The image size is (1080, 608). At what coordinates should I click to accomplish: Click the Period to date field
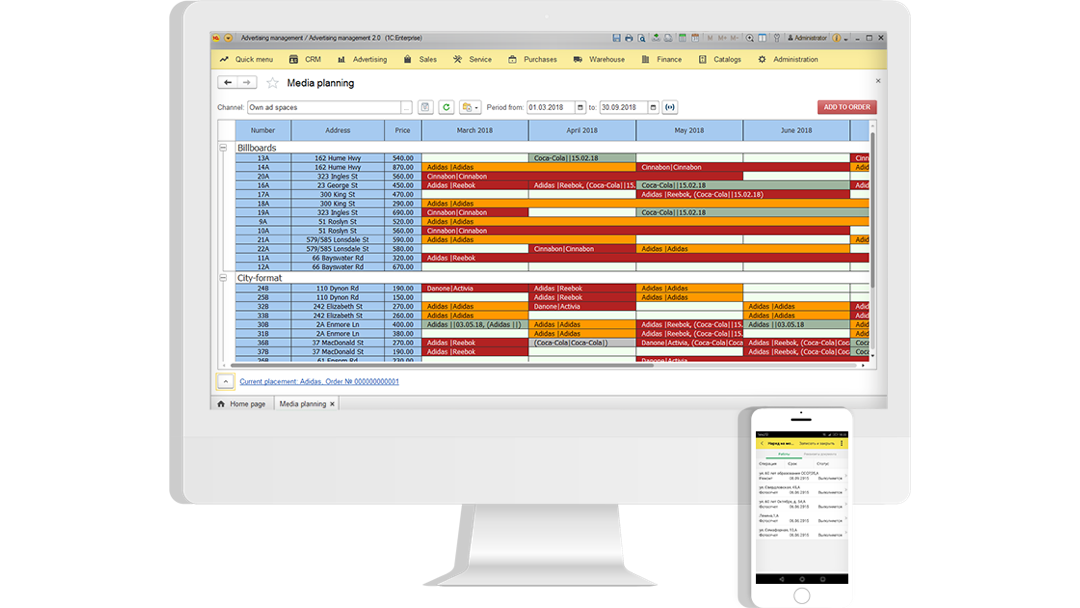pyautogui.click(x=624, y=107)
